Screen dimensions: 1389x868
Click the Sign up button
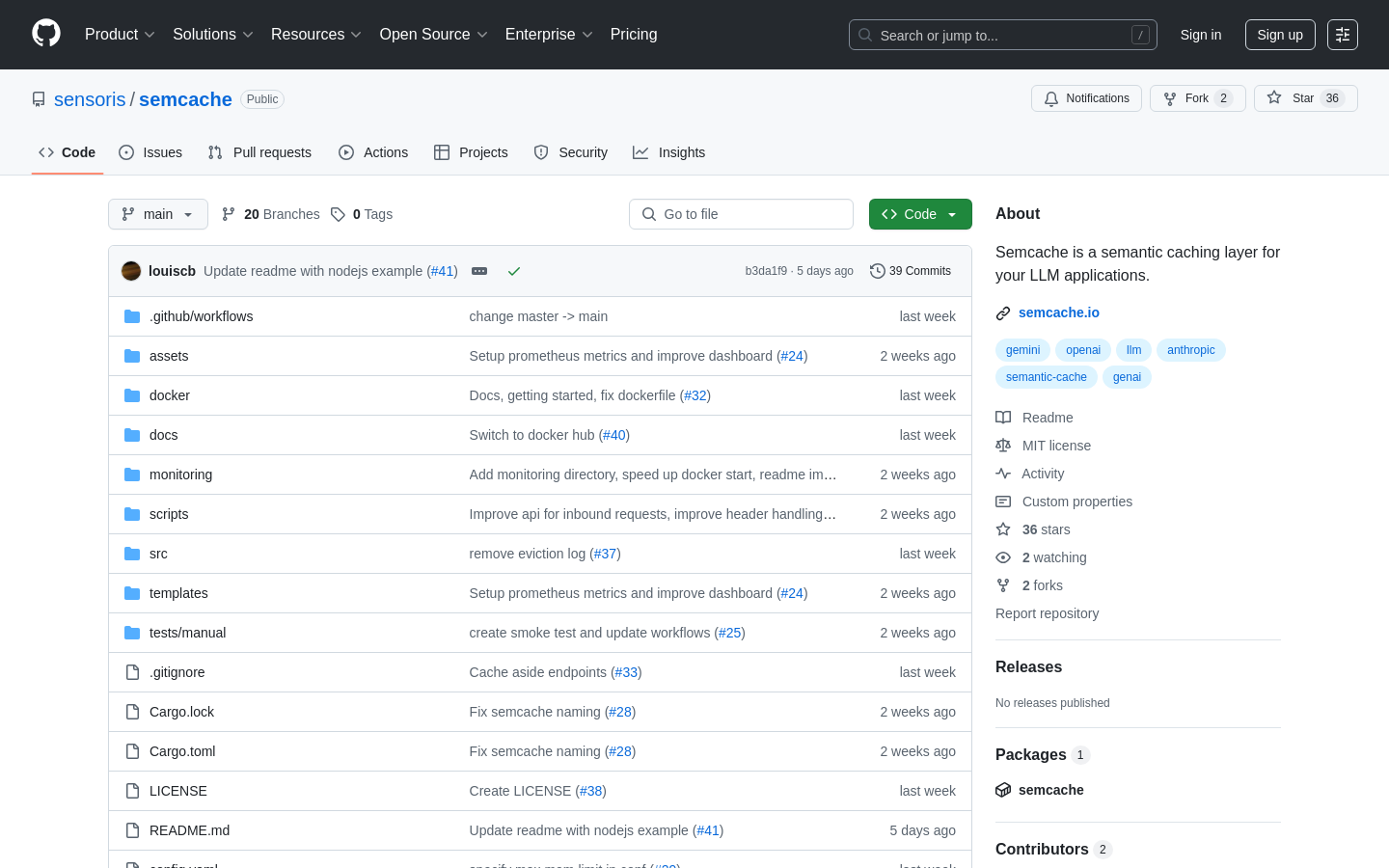tap(1280, 35)
